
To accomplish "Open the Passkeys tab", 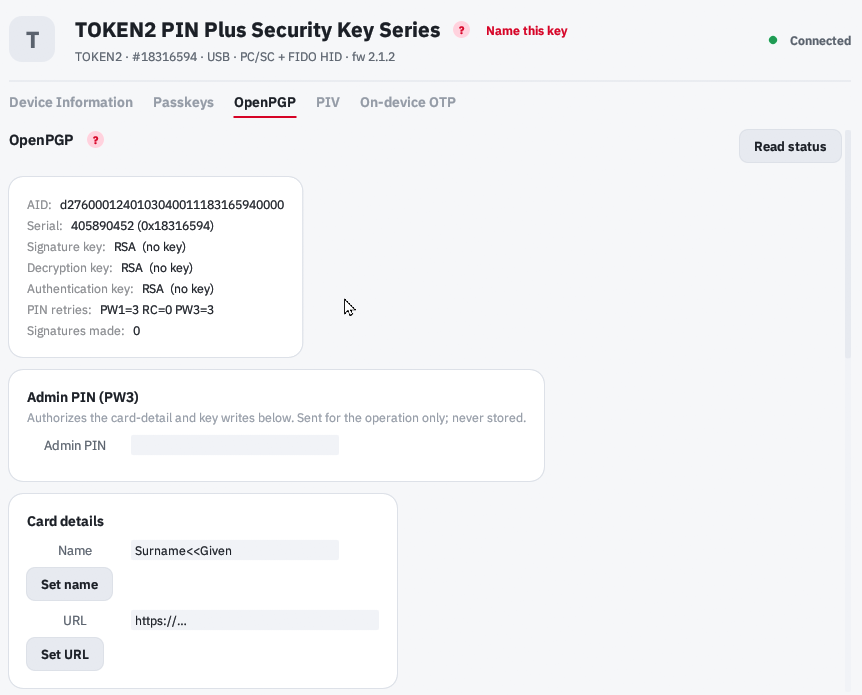I will (183, 102).
